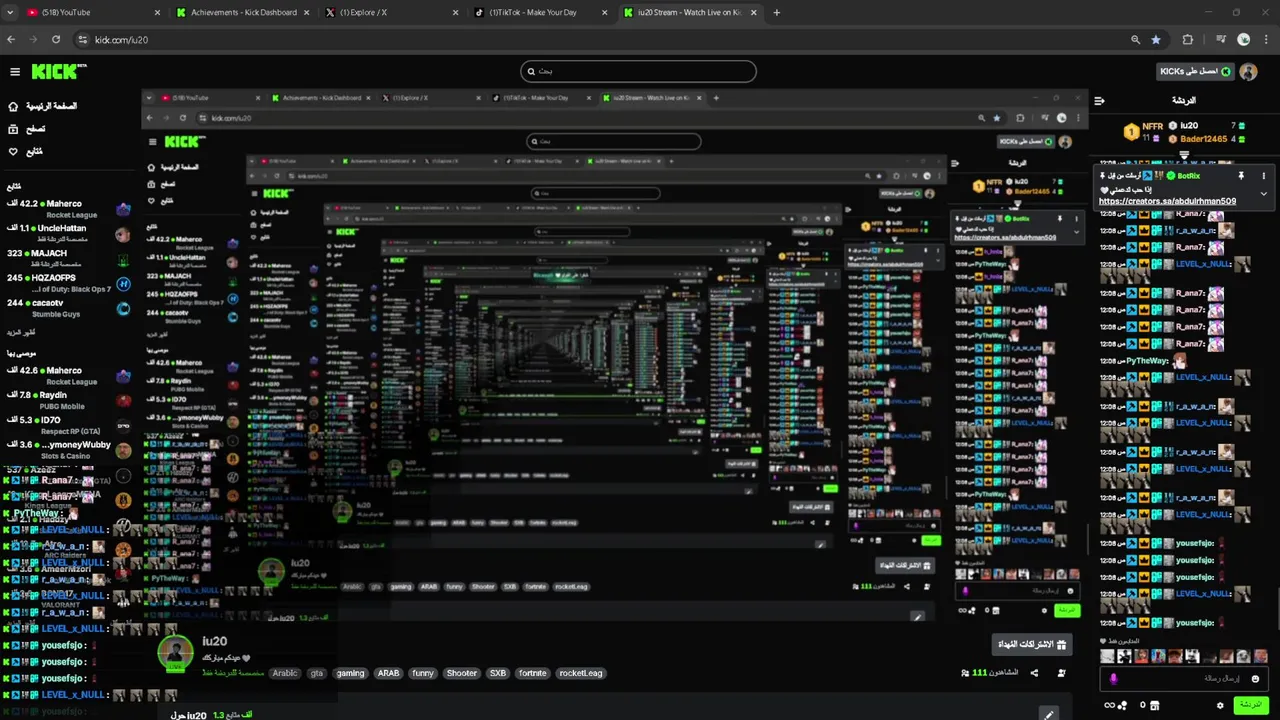Select the SXB tag below stream

497,673
